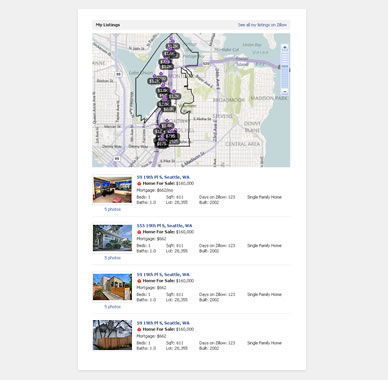This screenshot has width=388, height=380.
Task: Click Home For Sale: $160,000 in fourth listing
Action: click(168, 329)
